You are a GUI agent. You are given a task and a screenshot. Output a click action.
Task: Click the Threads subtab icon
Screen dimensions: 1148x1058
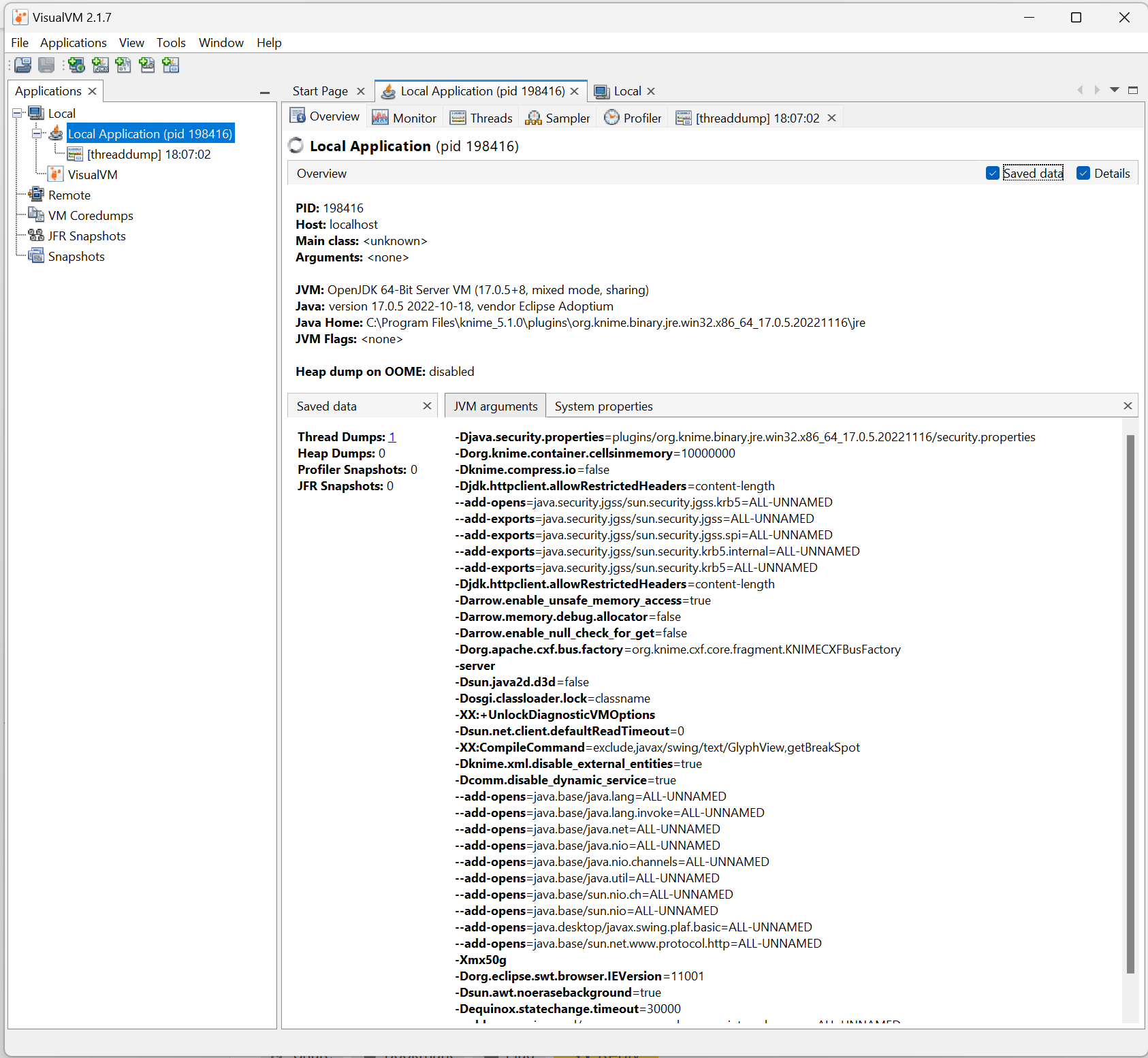(458, 118)
